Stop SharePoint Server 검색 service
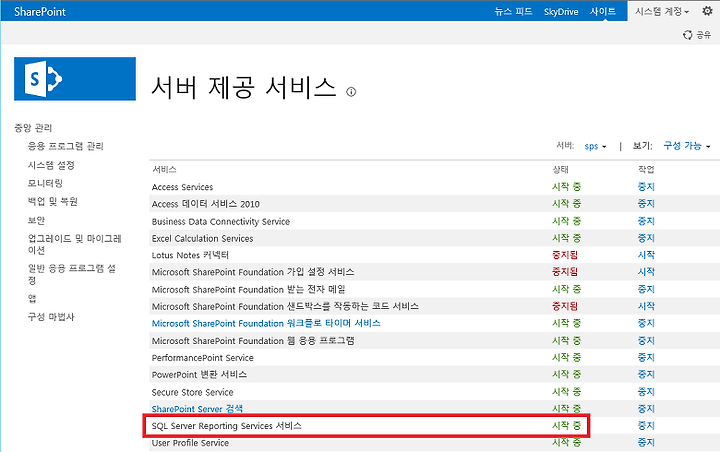Image resolution: width=720 pixels, height=452 pixels. coord(646,409)
